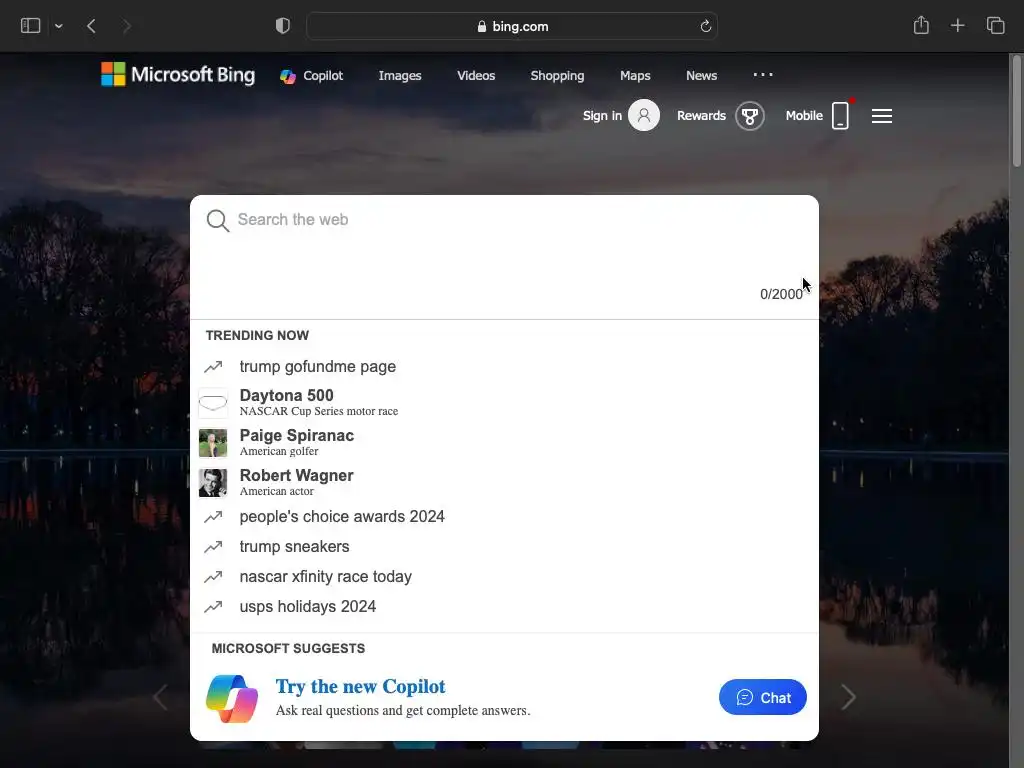Image resolution: width=1024 pixels, height=768 pixels.
Task: Select trending "trump gofundme page"
Action: 317,366
